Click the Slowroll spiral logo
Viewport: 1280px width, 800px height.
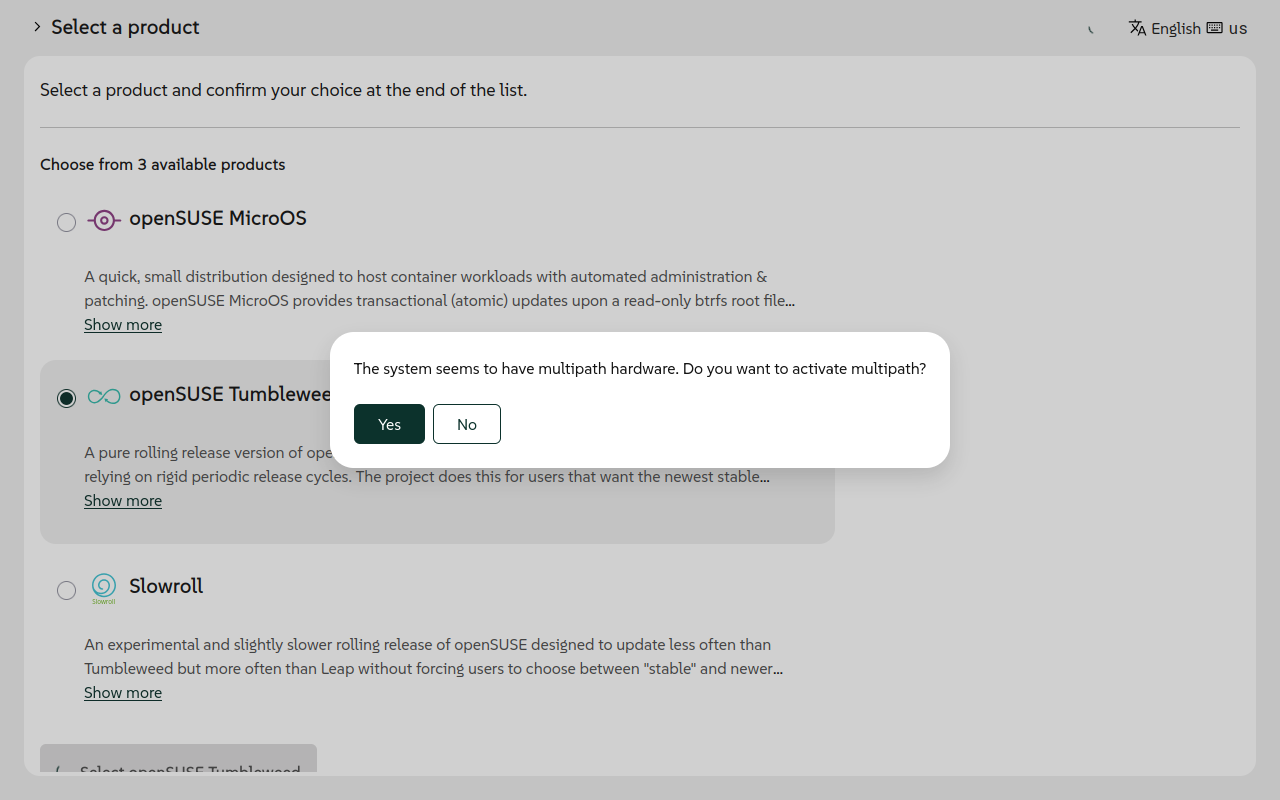103,588
